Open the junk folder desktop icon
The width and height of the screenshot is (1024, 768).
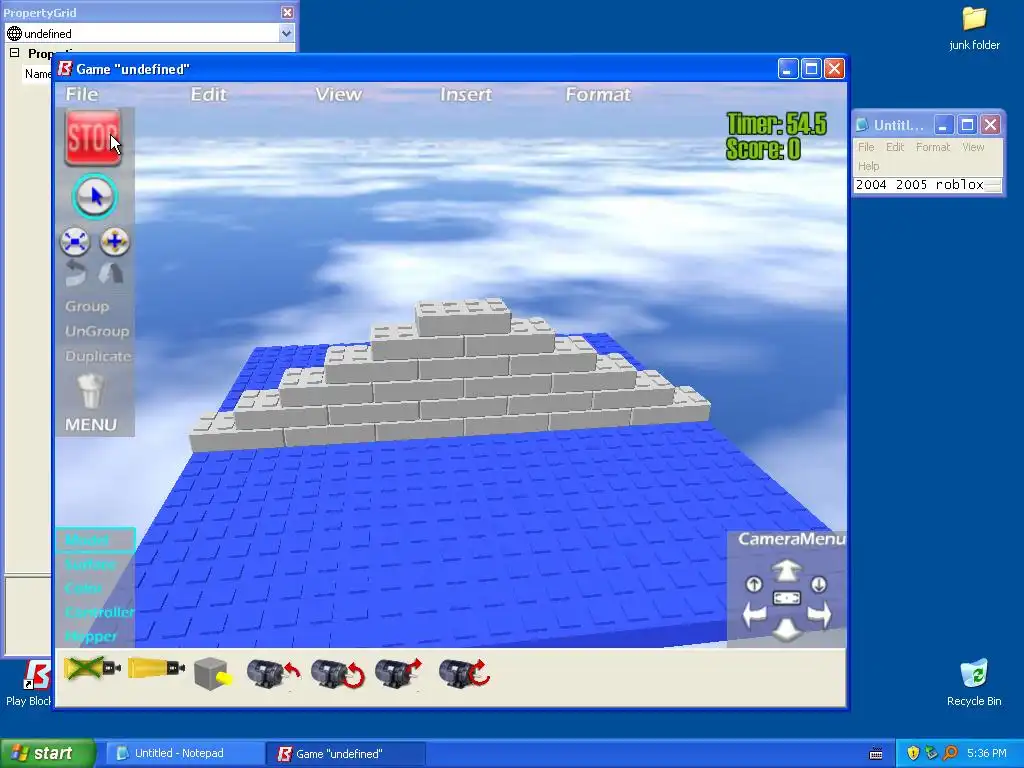coord(974,29)
